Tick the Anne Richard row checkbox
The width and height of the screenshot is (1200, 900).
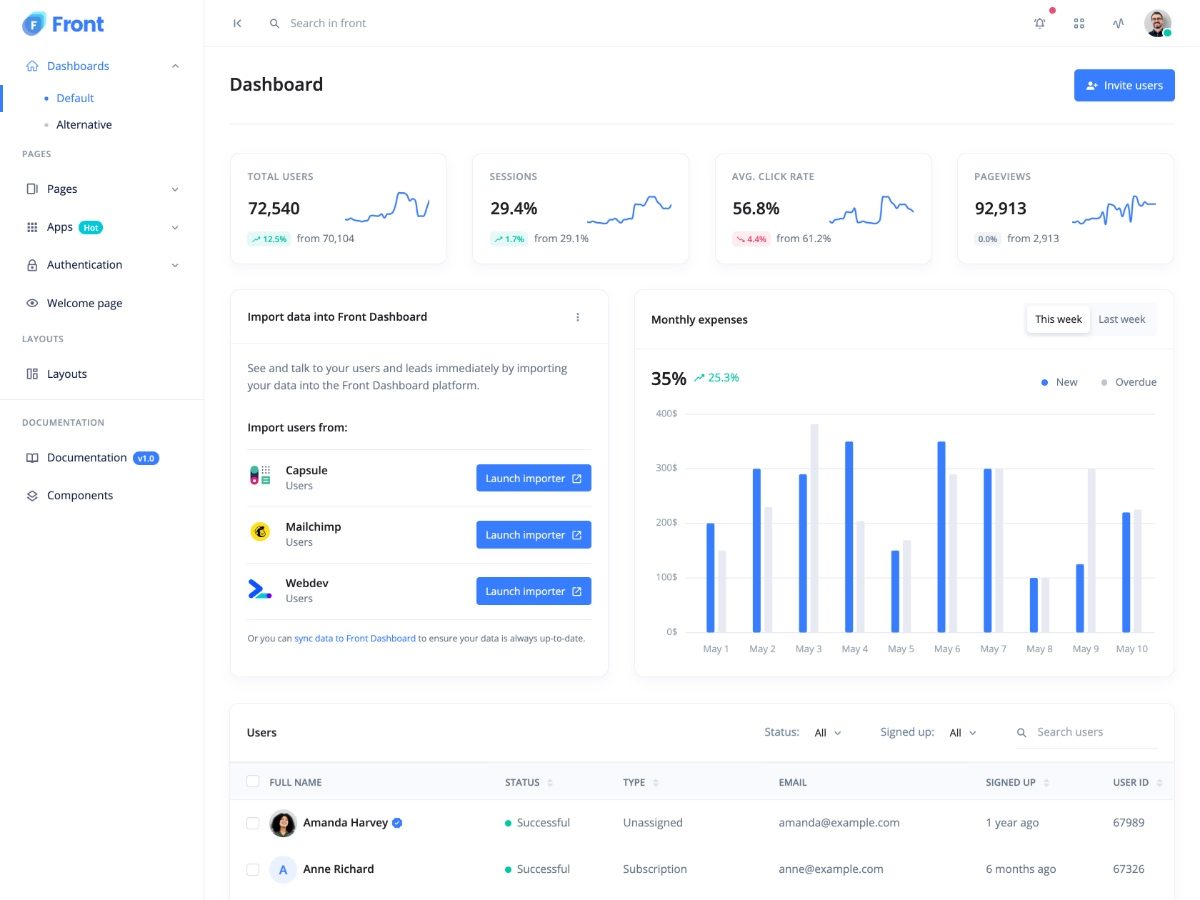click(253, 869)
